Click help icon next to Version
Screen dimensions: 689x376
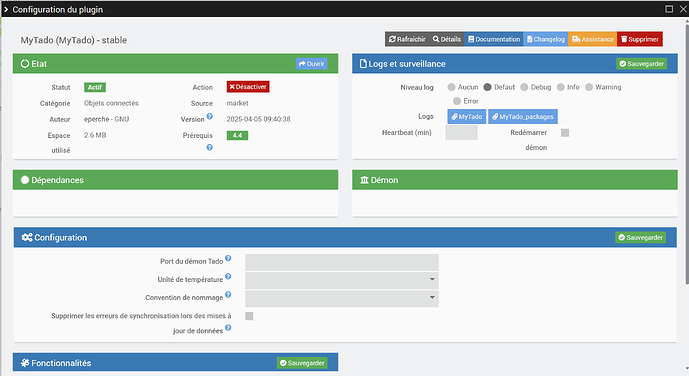tap(210, 116)
